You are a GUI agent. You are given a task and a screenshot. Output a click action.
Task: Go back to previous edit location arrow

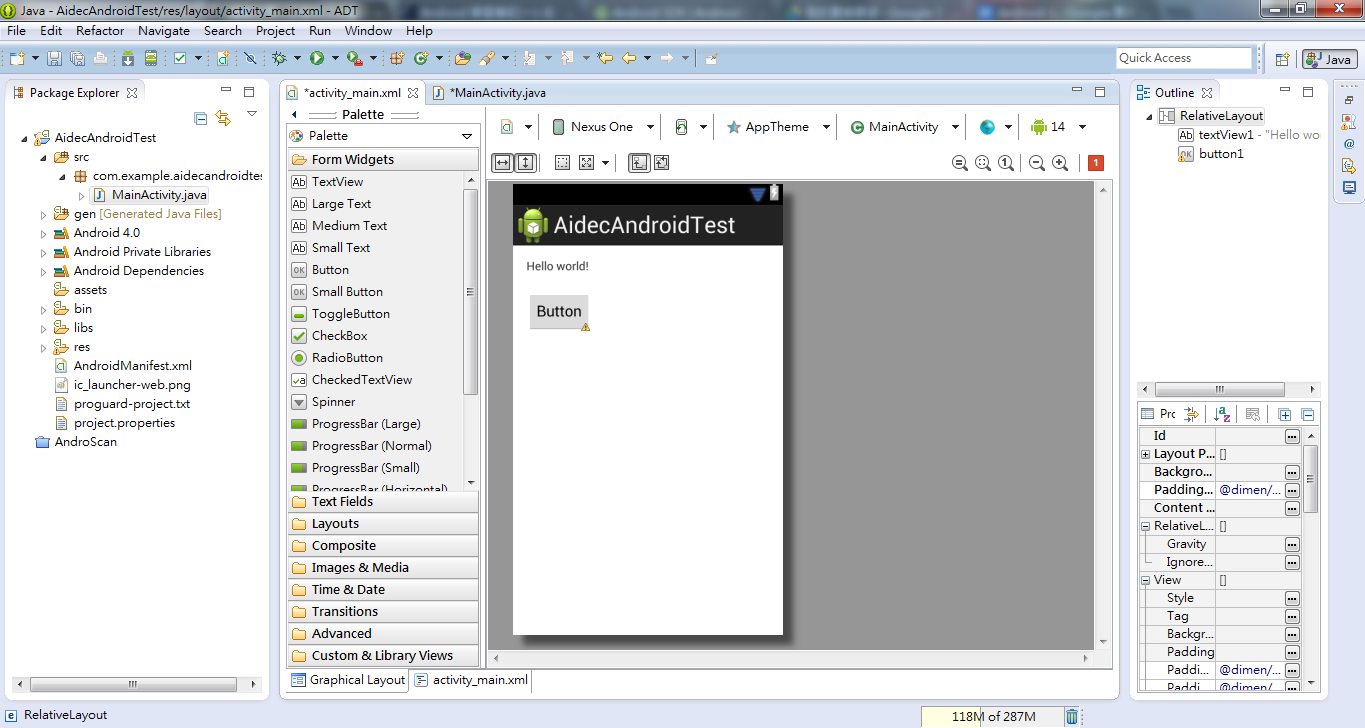tap(605, 58)
